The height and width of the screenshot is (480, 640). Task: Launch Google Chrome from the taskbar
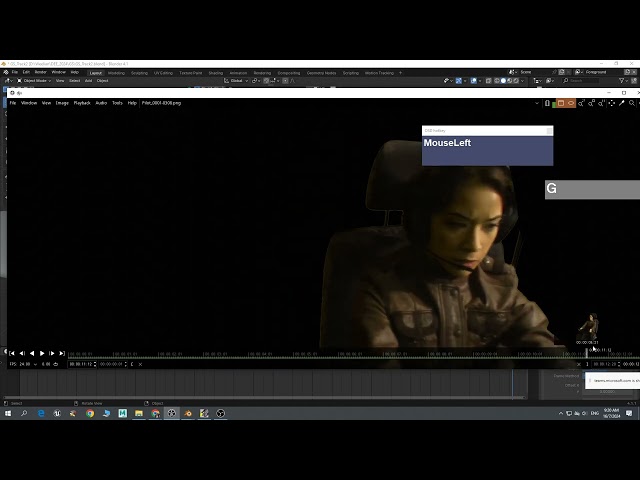coord(90,413)
